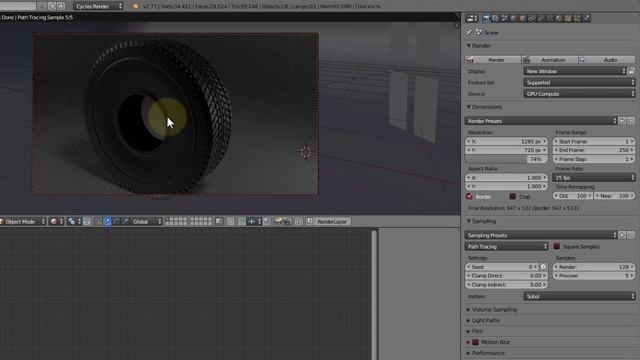Open the Object Mode dropdown

[23, 221]
